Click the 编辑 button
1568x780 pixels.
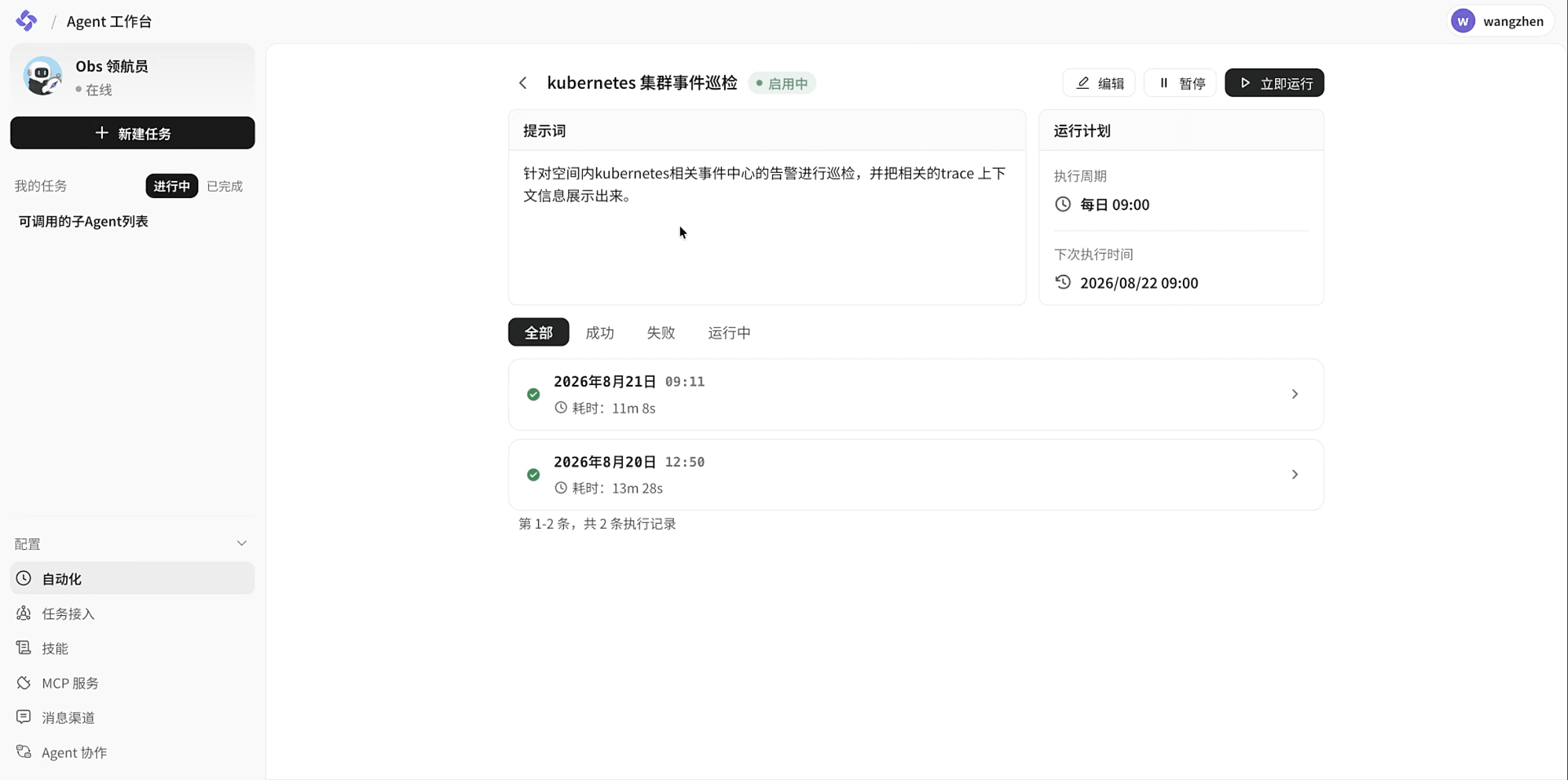click(x=1099, y=83)
